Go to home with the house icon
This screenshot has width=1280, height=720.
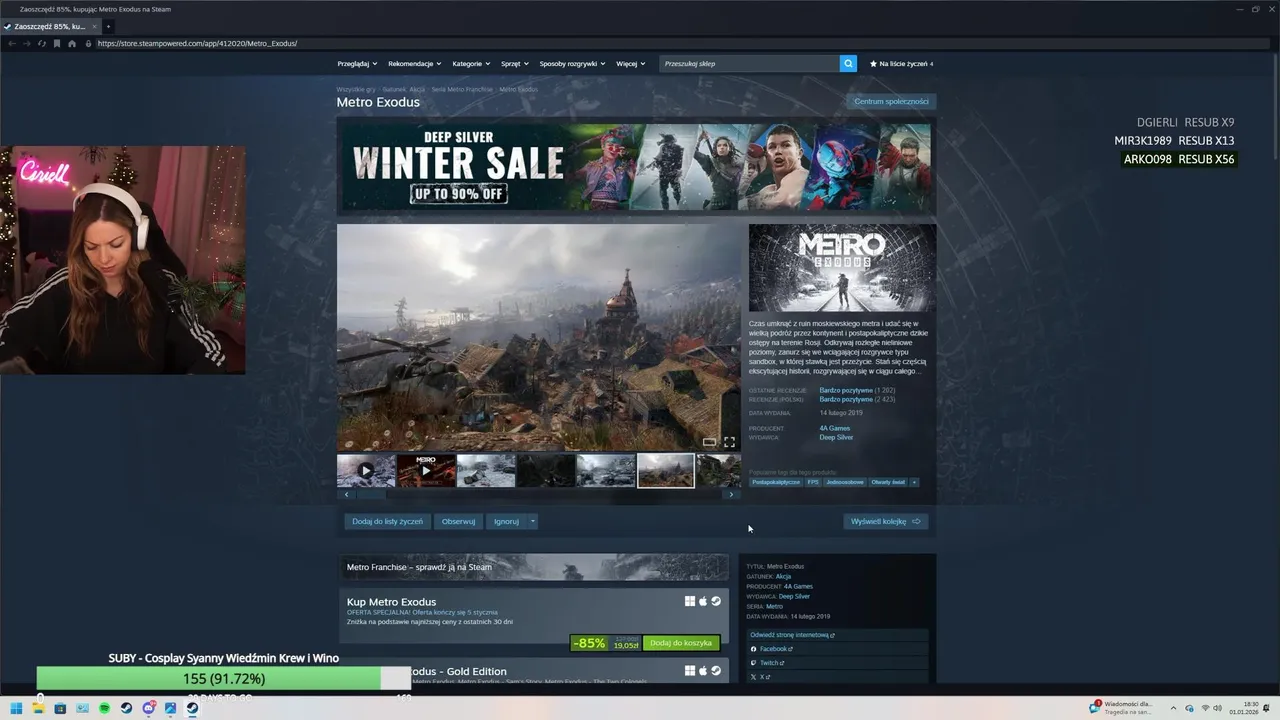72,44
